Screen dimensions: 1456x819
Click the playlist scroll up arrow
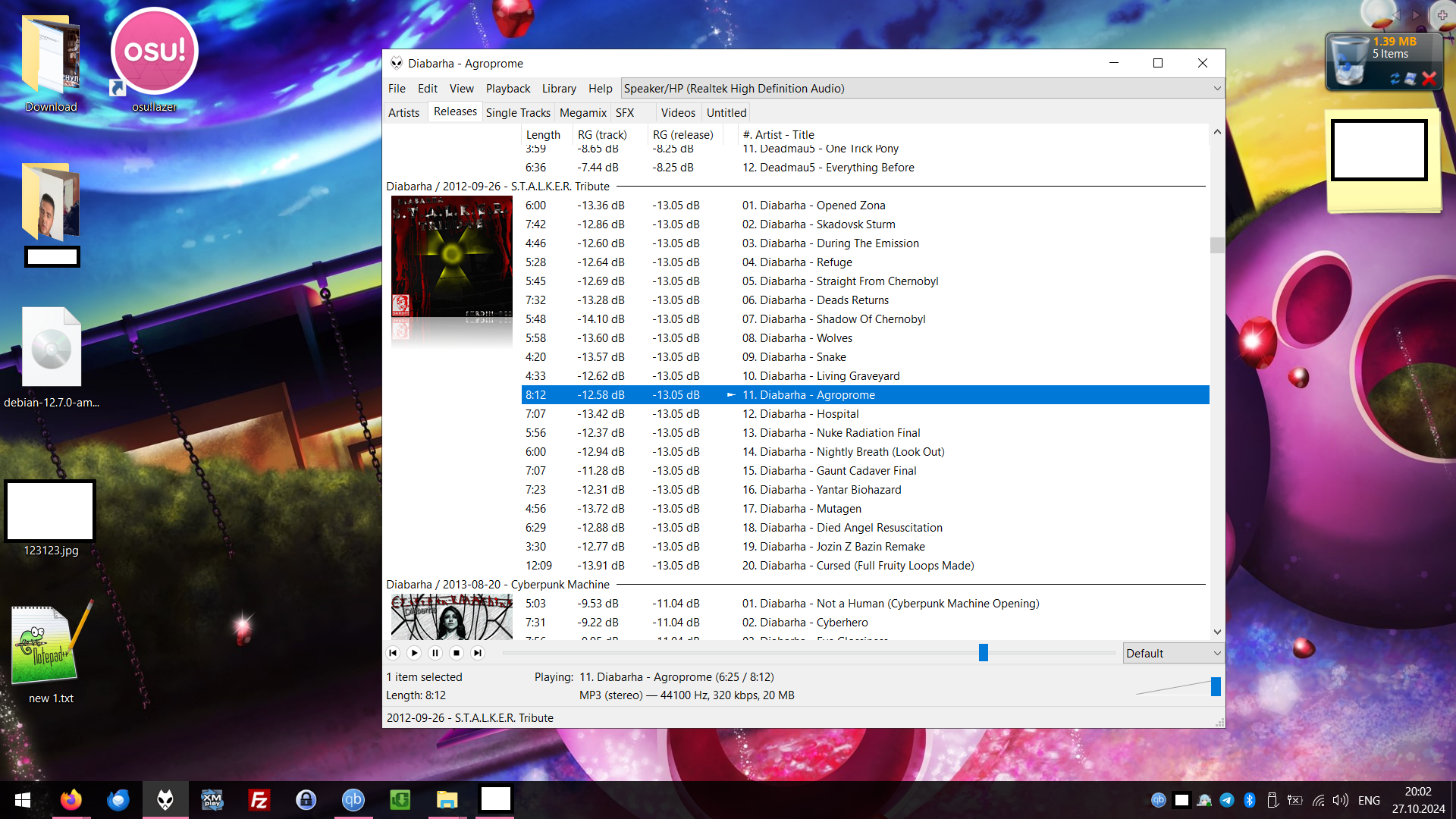tap(1217, 132)
